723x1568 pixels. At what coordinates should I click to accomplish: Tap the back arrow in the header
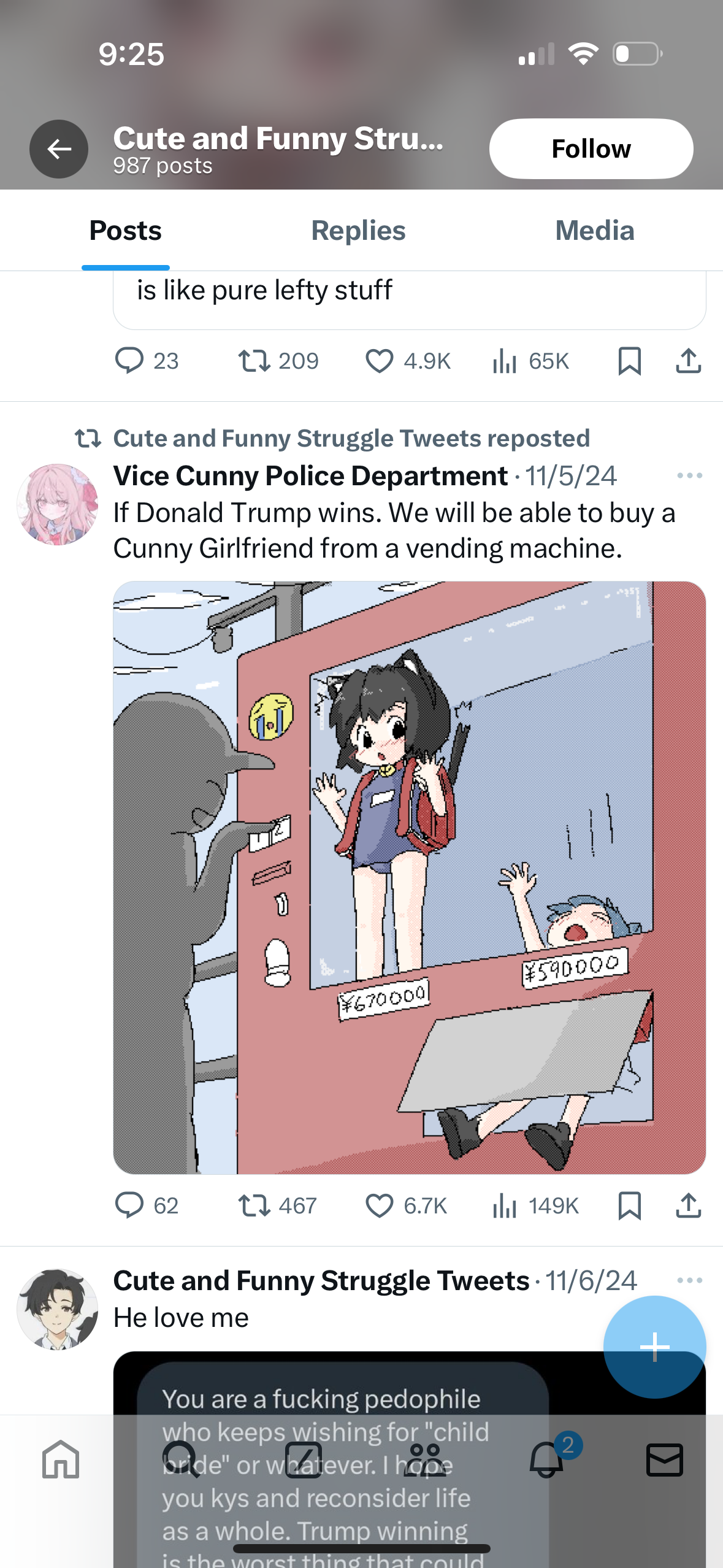point(59,149)
